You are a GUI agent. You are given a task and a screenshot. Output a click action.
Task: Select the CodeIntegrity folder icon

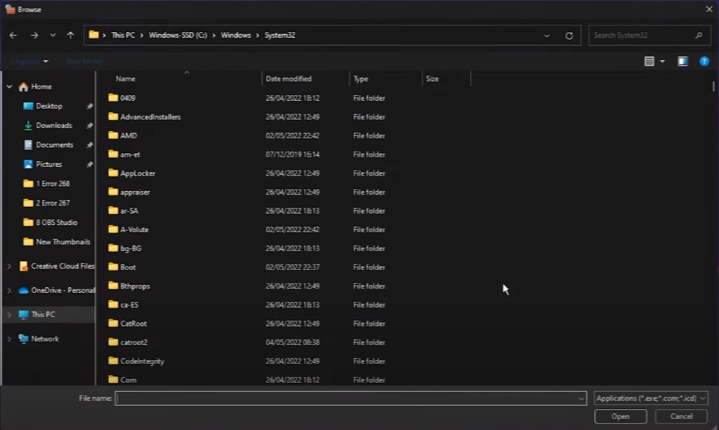[x=113, y=361]
